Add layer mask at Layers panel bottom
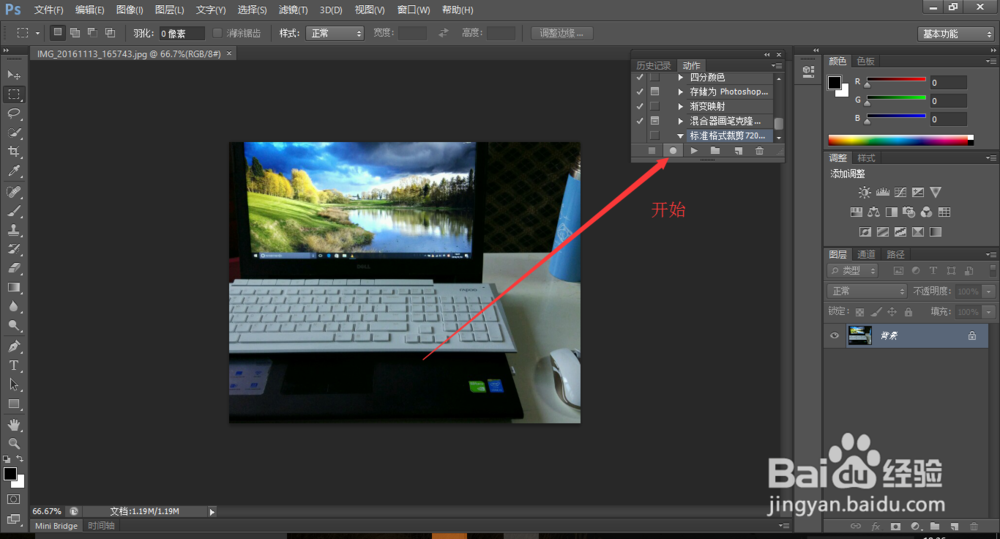 pyautogui.click(x=895, y=527)
